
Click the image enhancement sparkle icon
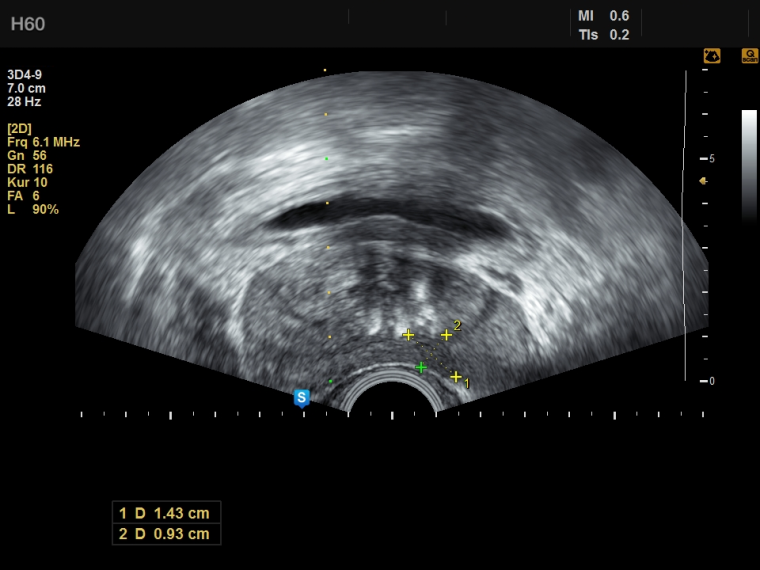[x=712, y=56]
